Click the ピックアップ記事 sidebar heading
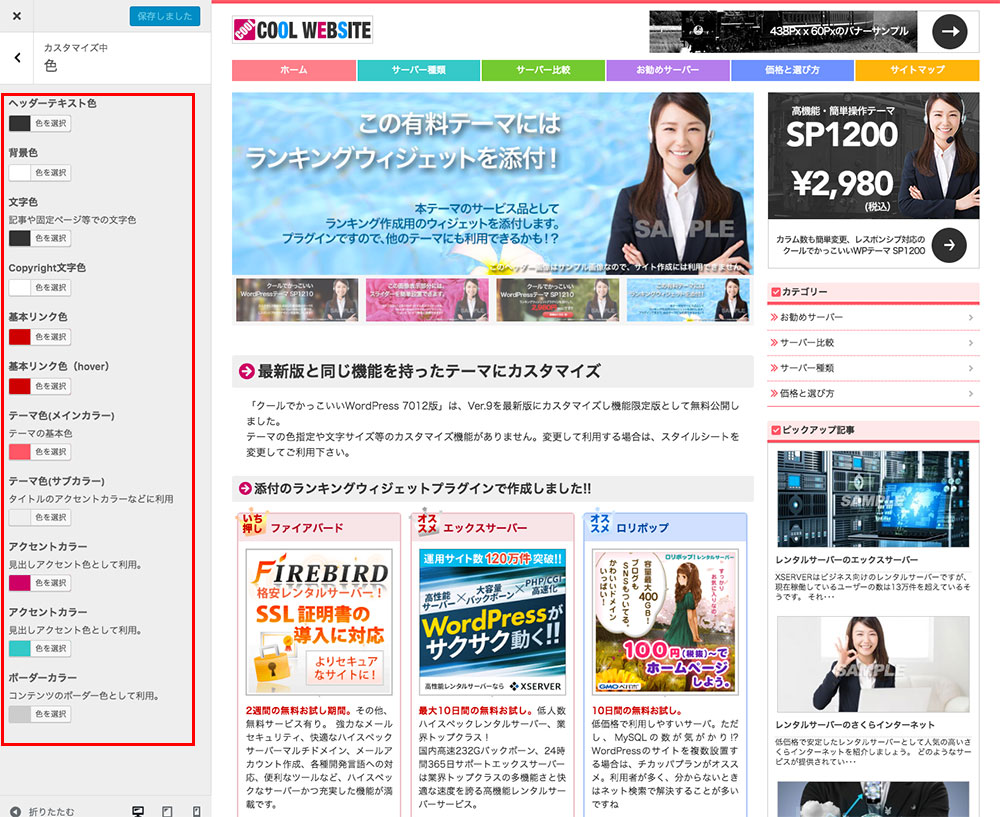Viewport: 1000px width, 817px height. click(818, 430)
